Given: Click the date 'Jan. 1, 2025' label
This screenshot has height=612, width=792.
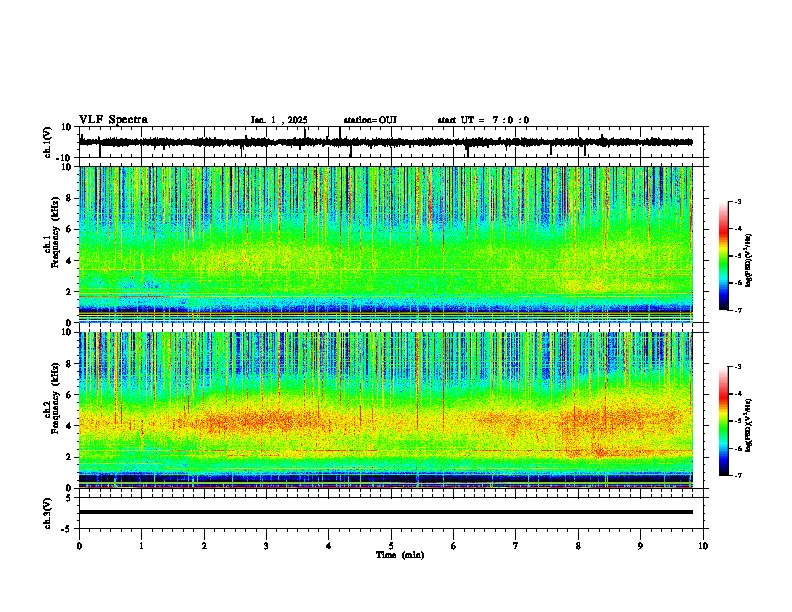Looking at the screenshot, I should click(279, 120).
